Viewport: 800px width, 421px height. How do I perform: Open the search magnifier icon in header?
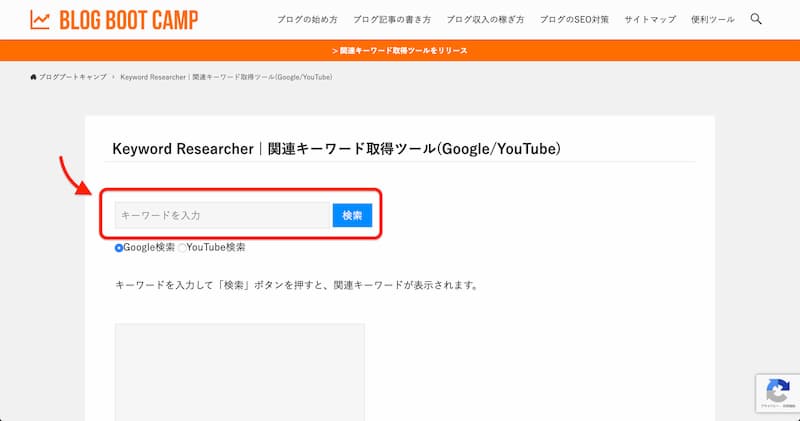pyautogui.click(x=756, y=19)
